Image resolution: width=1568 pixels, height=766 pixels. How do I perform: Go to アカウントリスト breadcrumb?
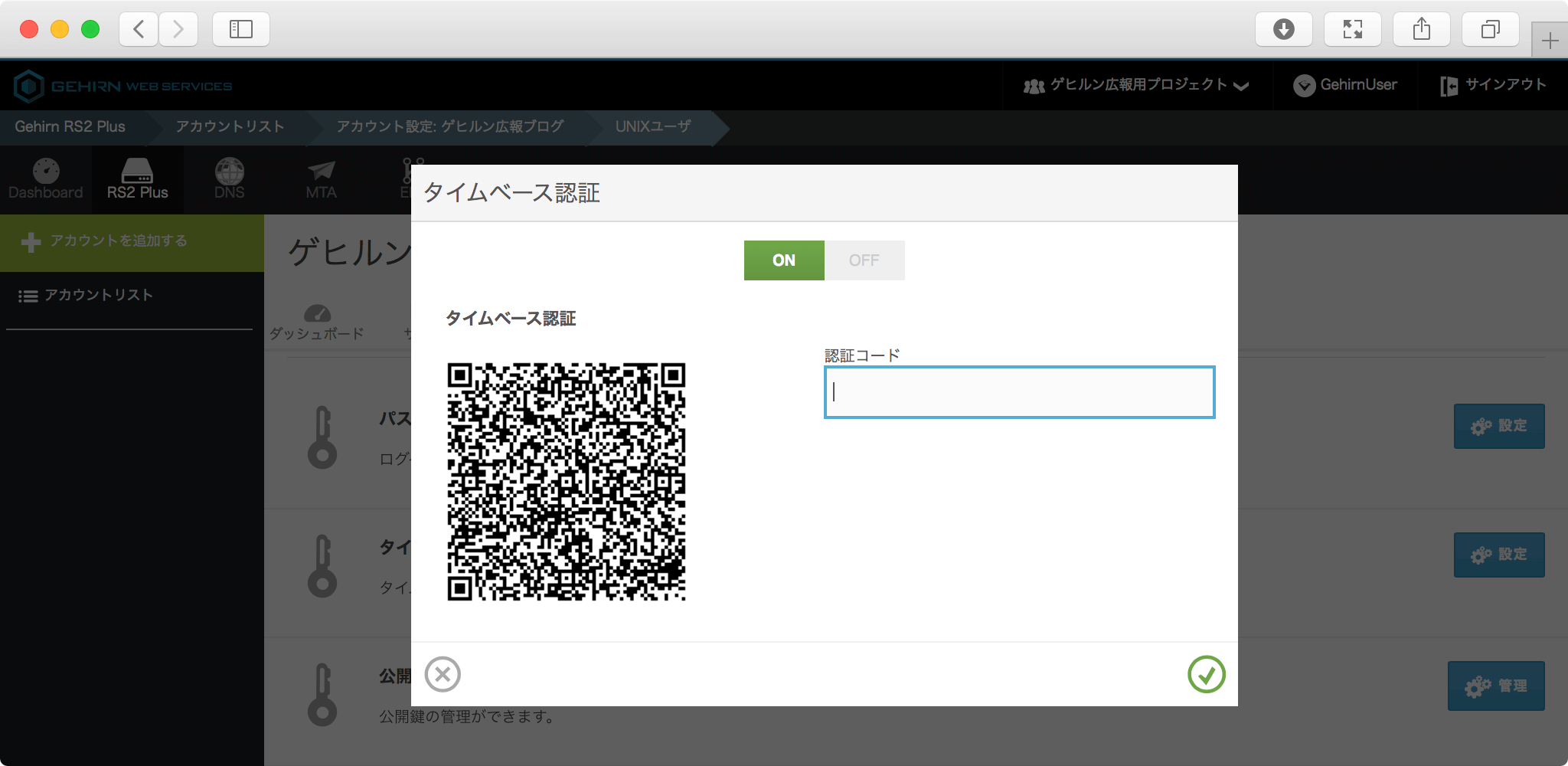(230, 127)
